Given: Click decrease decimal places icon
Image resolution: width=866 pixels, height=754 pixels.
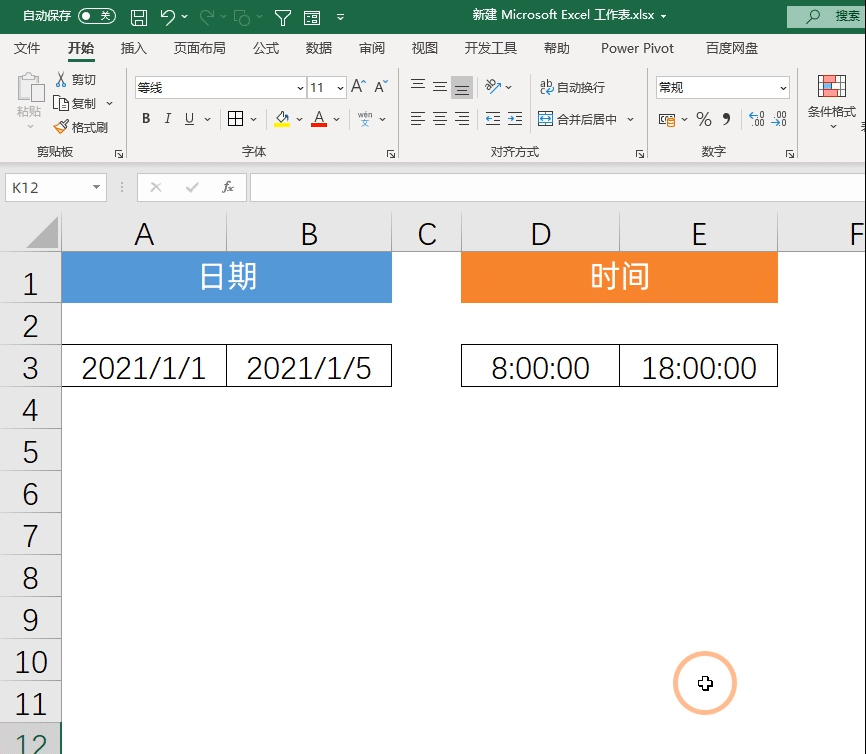Looking at the screenshot, I should [x=779, y=119].
